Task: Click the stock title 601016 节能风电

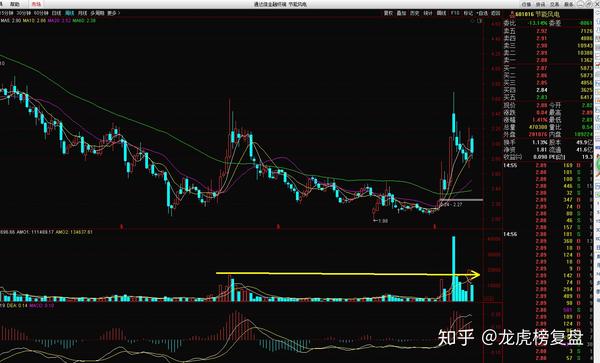Action: pyautogui.click(x=538, y=14)
